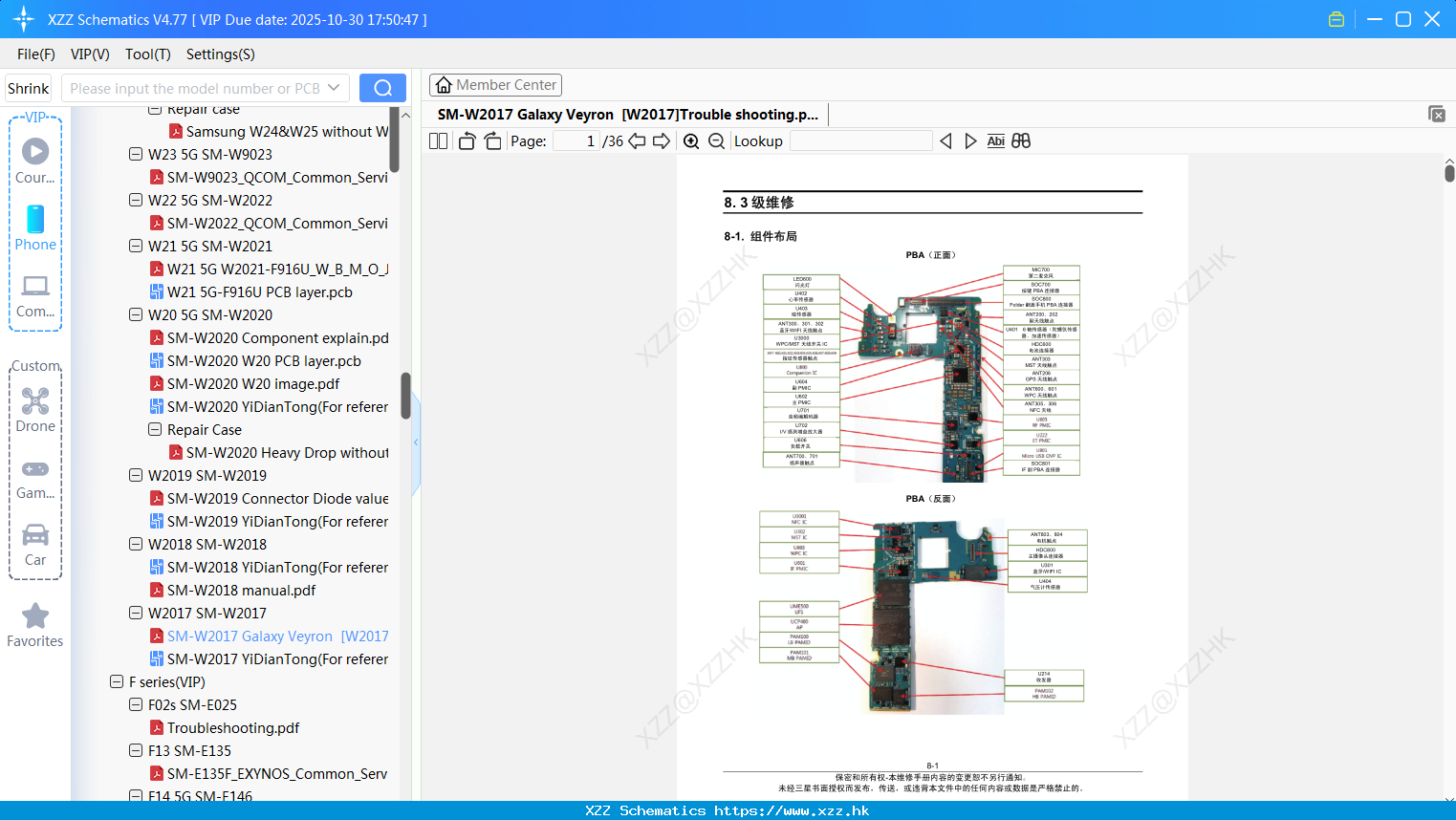
Task: Find previous lookup result
Action: pos(945,141)
